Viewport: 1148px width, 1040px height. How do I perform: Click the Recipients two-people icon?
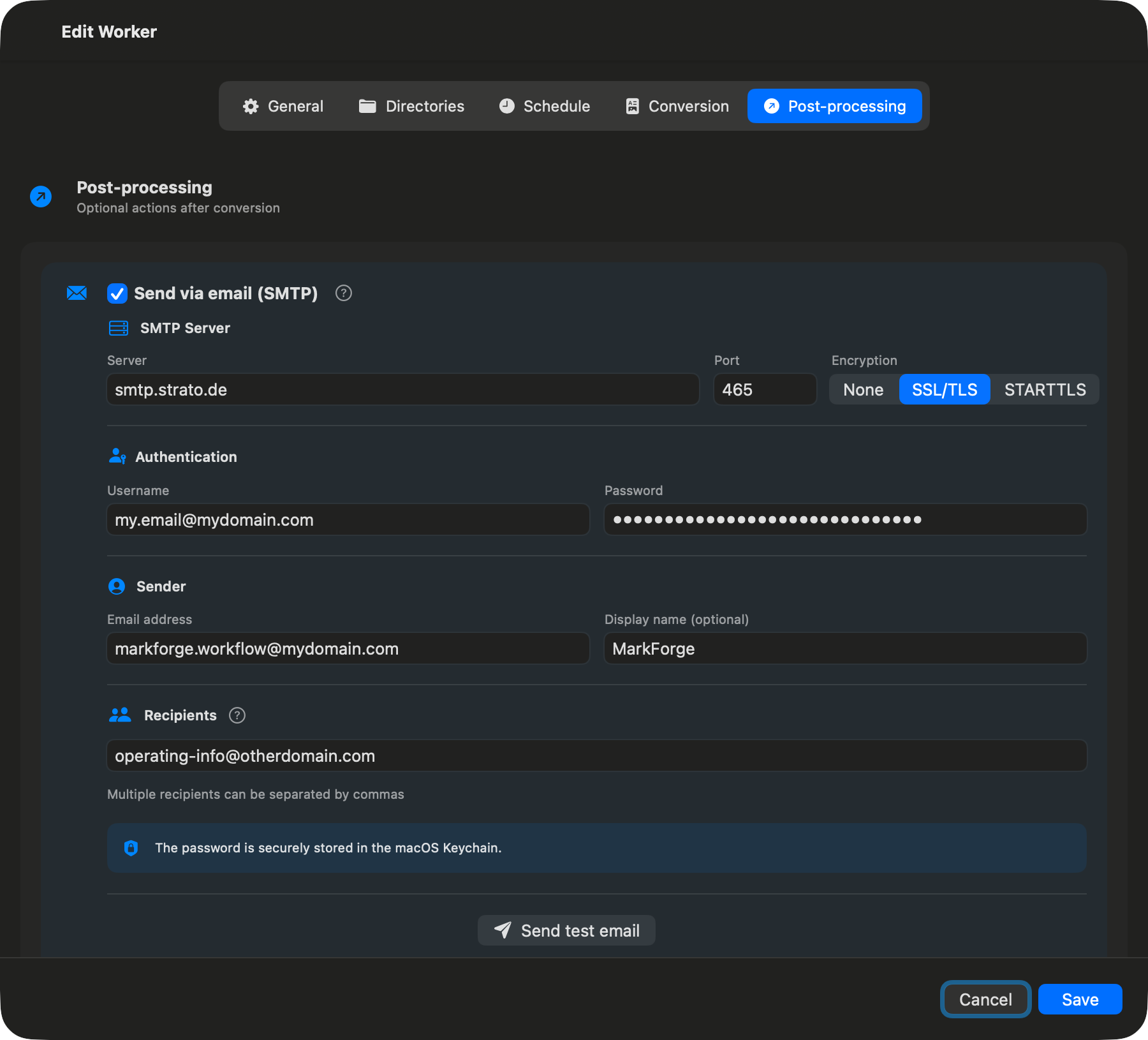coord(120,715)
